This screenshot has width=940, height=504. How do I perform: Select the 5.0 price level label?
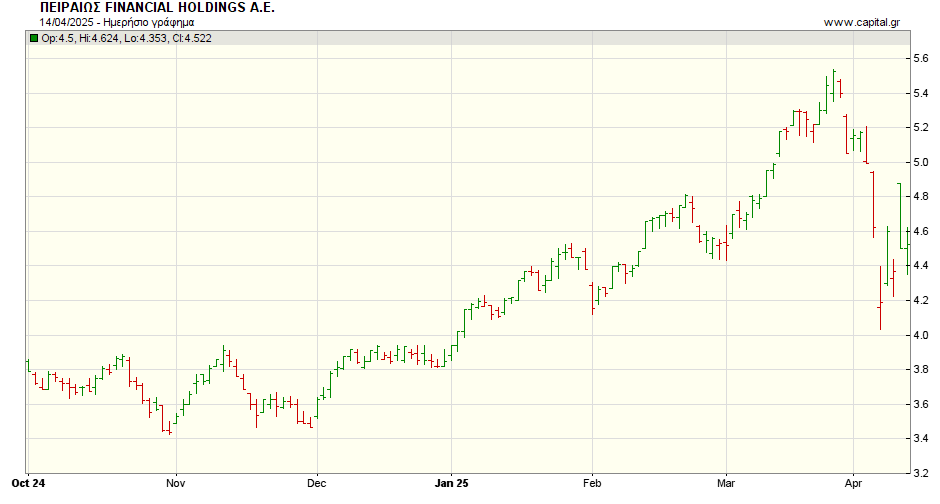click(920, 162)
